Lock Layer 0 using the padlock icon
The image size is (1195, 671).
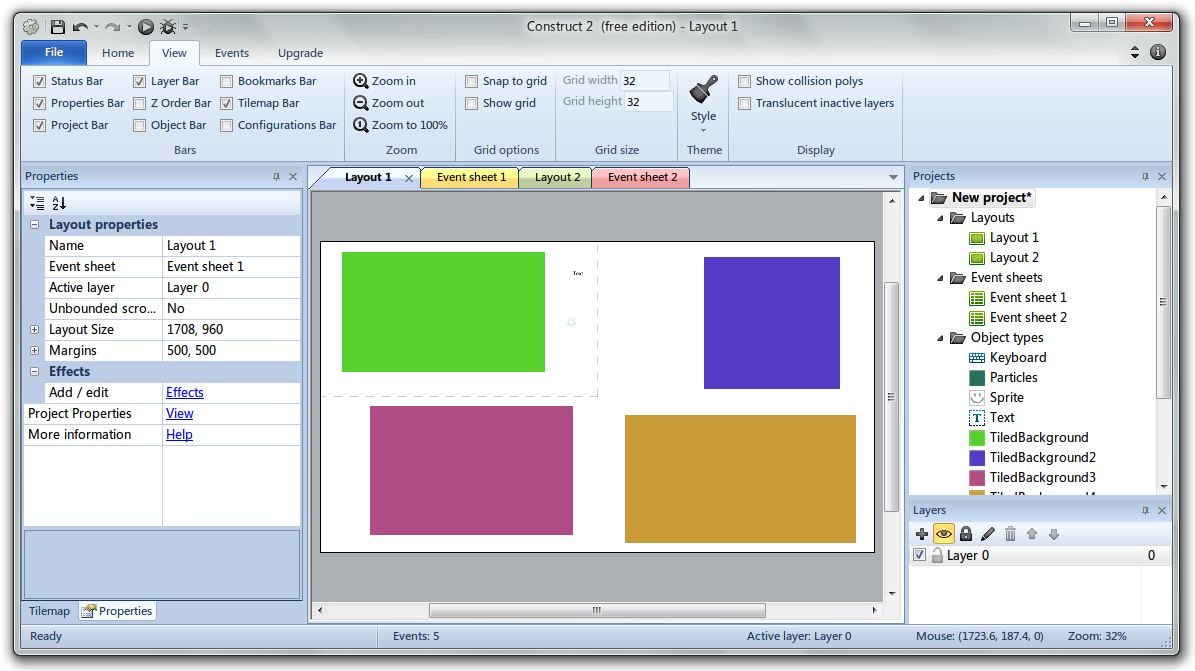[965, 533]
